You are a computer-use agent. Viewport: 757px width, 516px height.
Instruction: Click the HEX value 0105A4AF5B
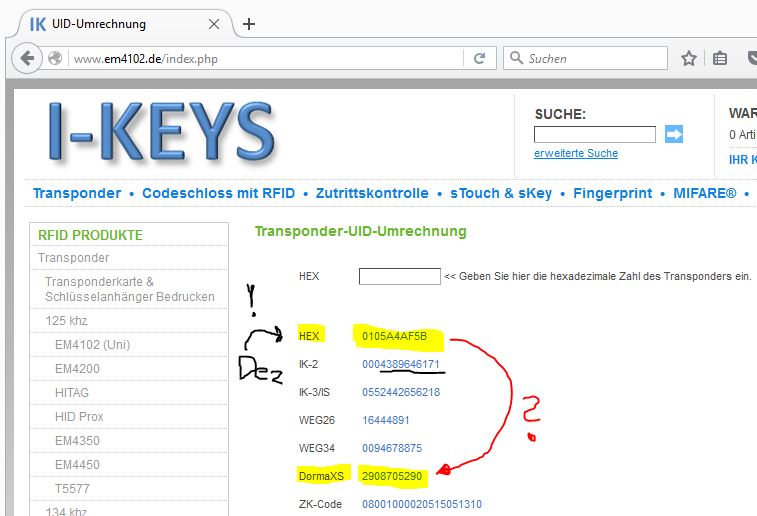coord(394,336)
